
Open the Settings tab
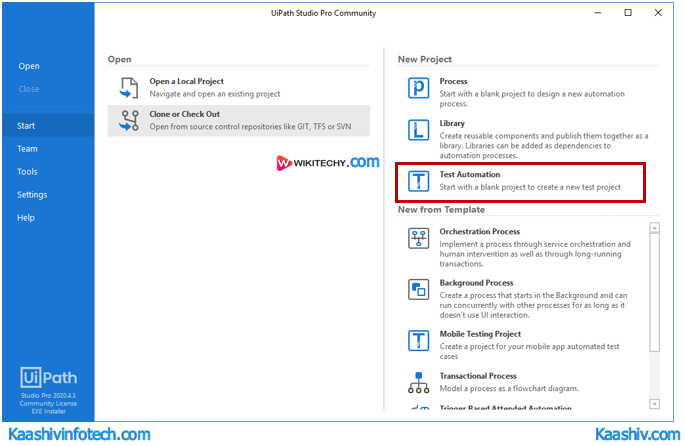click(x=32, y=195)
